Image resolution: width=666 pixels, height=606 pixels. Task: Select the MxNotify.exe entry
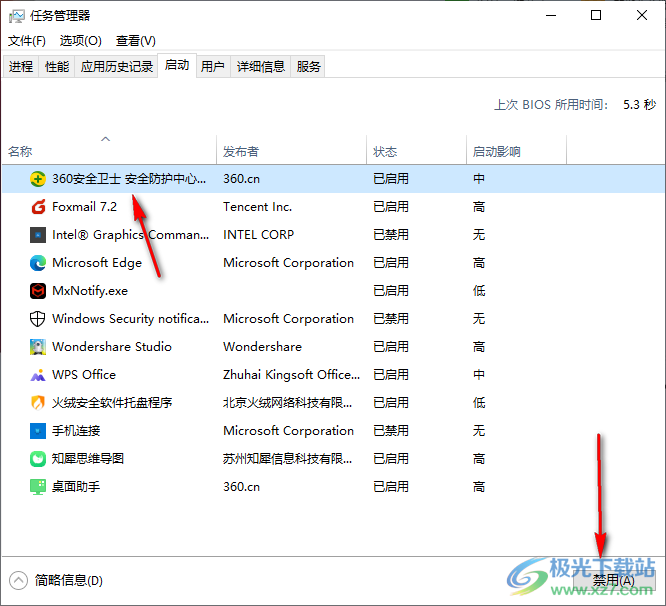[x=90, y=291]
